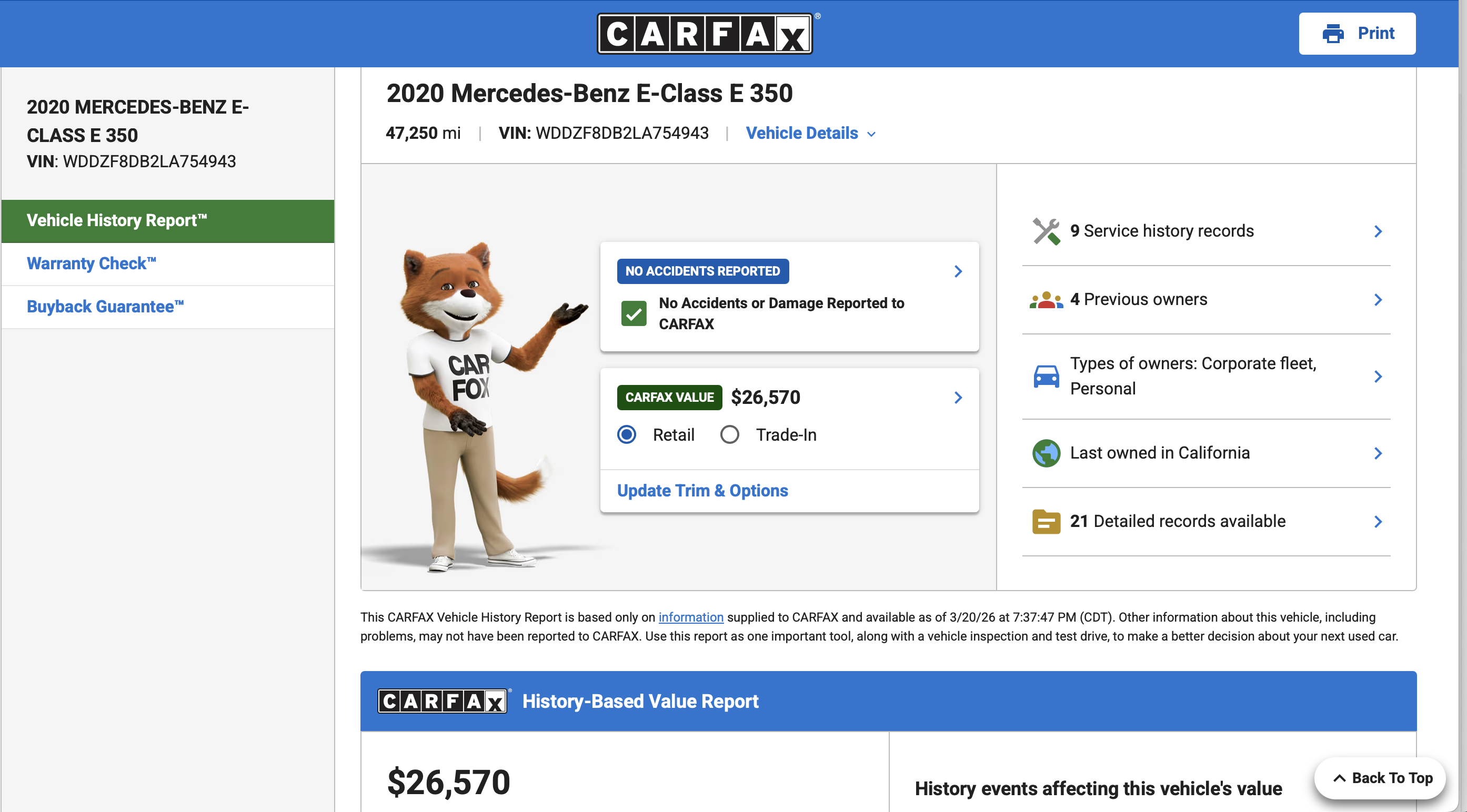Click the green no-accidents checkmark icon
Screen dimensions: 1467x812
[634, 313]
